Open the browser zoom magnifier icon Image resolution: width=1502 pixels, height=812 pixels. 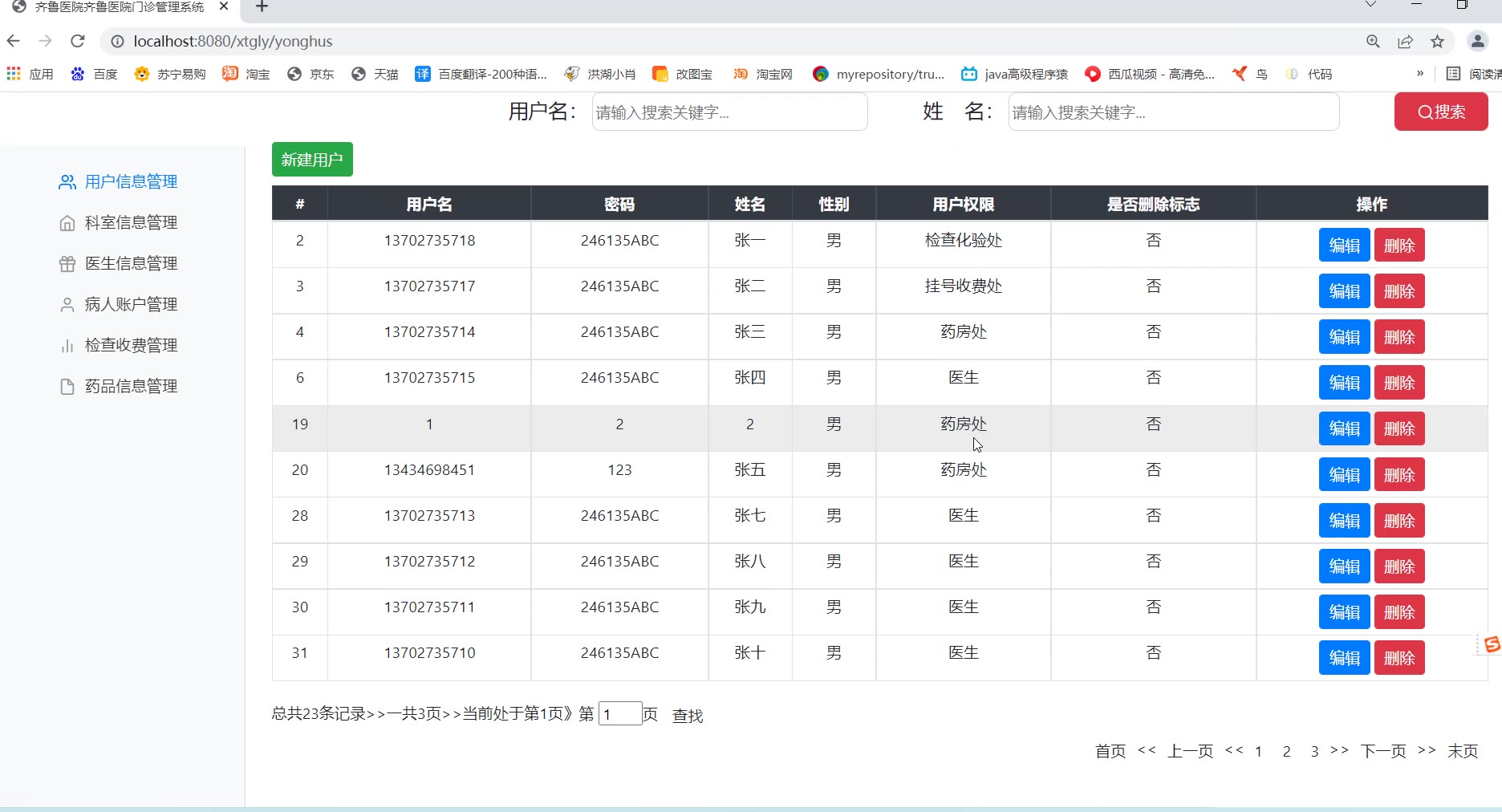click(1373, 42)
